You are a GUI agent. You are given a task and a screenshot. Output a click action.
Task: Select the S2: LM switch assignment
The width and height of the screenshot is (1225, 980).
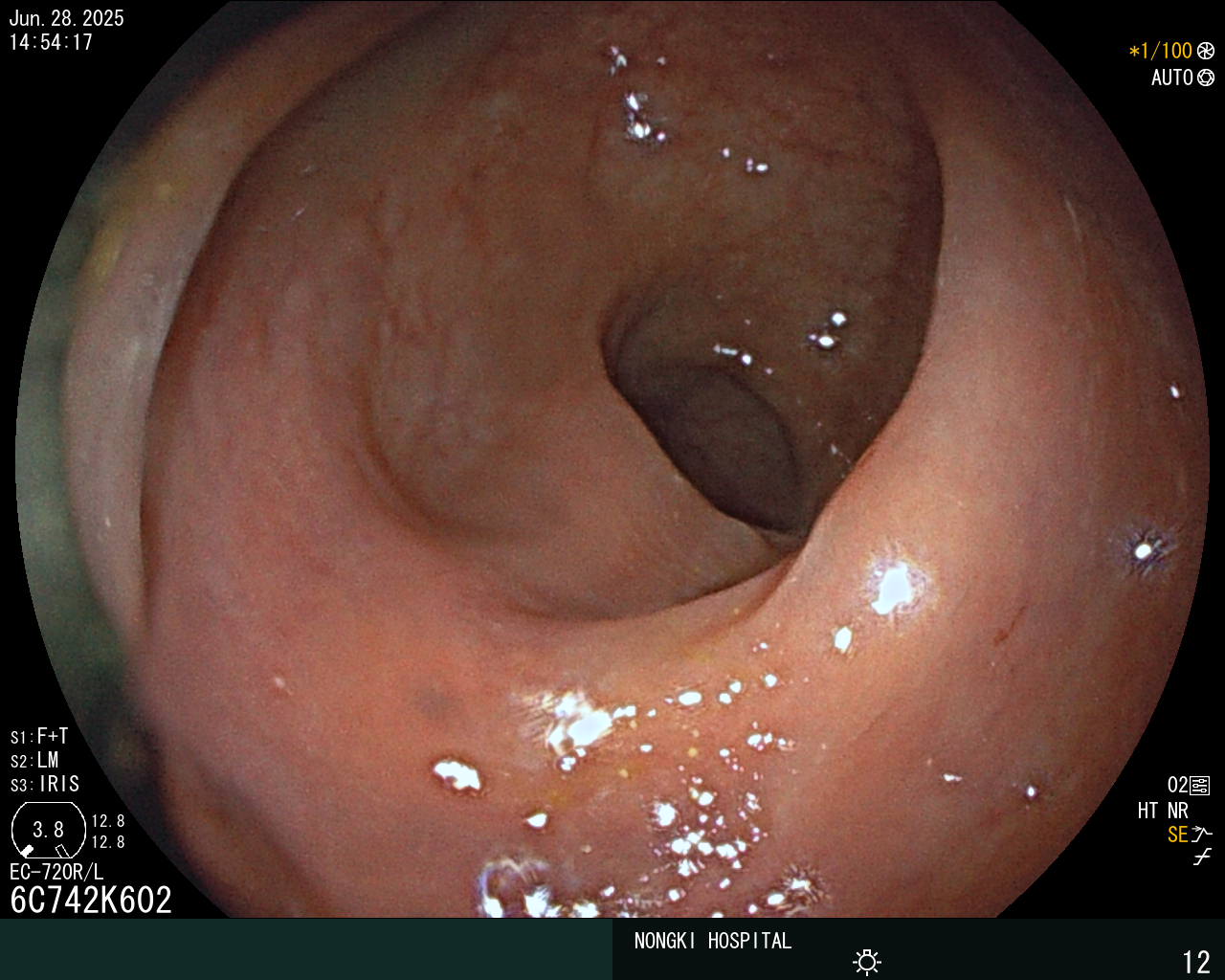[34, 760]
